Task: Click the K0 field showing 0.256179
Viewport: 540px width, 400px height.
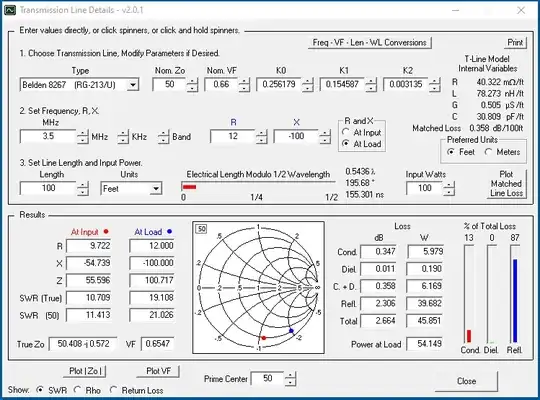Action: click(x=279, y=84)
